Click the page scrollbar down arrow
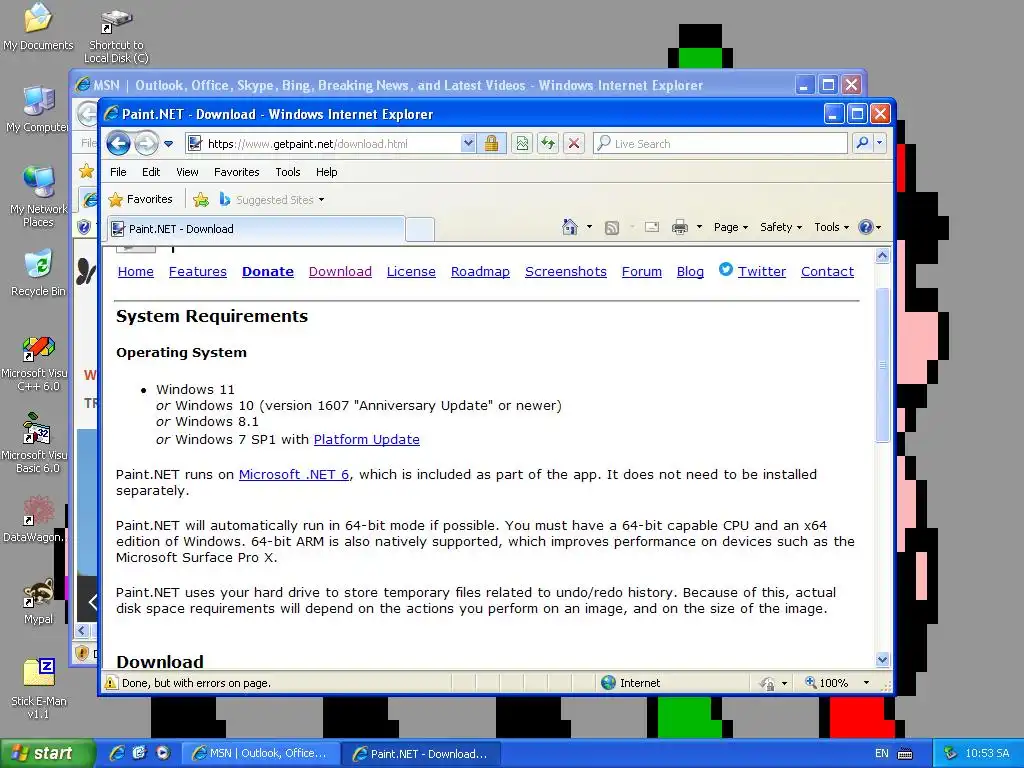 coord(882,660)
